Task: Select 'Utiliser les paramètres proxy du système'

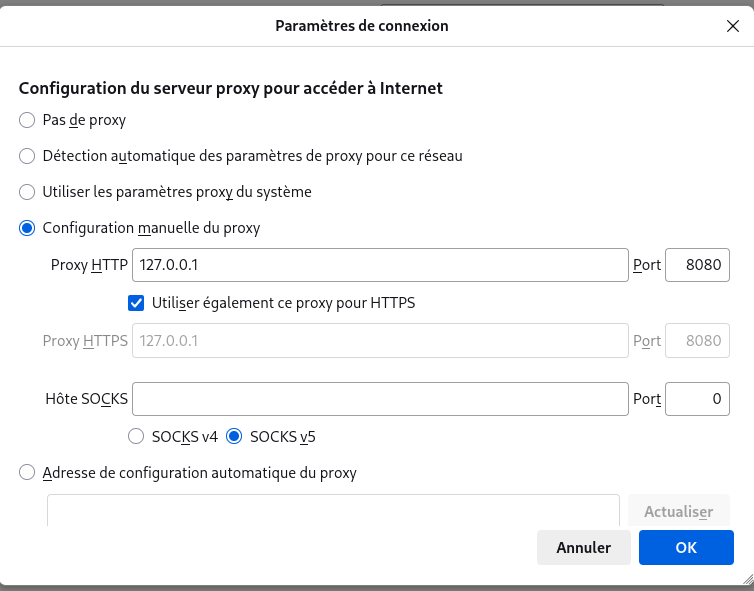Action: (x=27, y=192)
